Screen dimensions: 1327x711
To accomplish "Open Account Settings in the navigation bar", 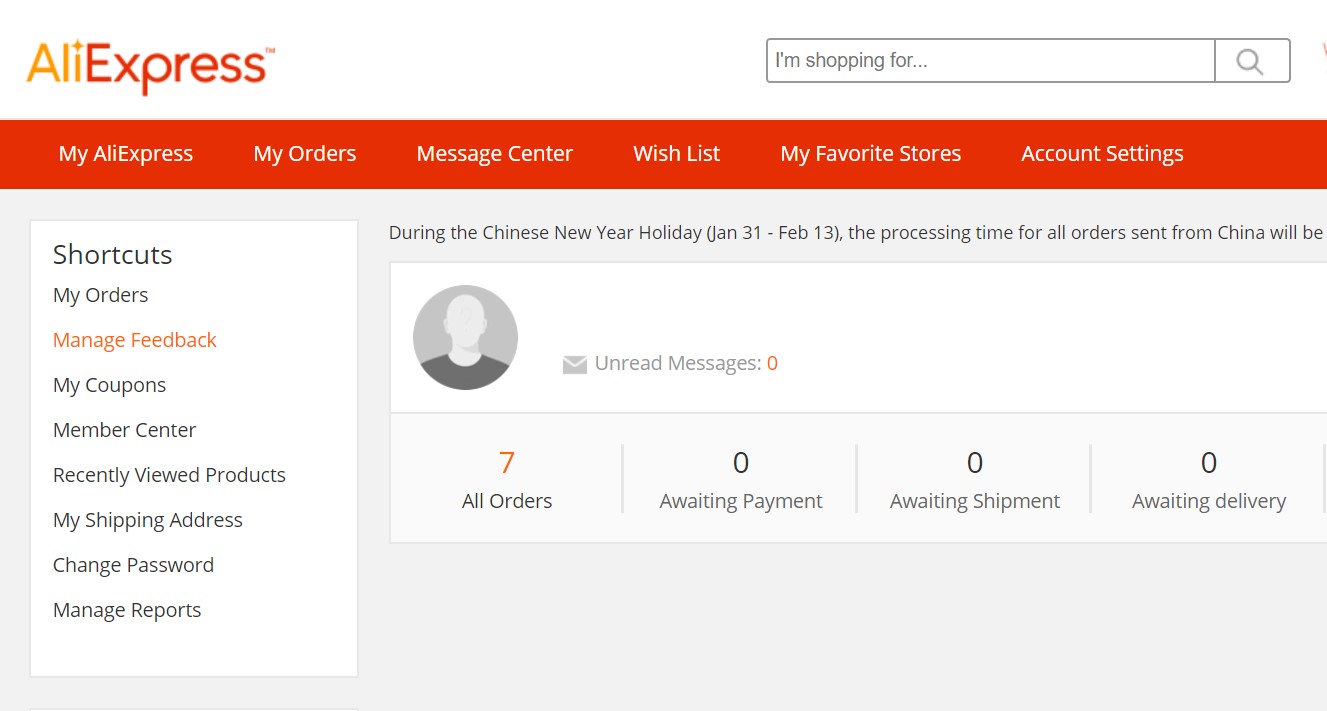I will tap(1102, 154).
